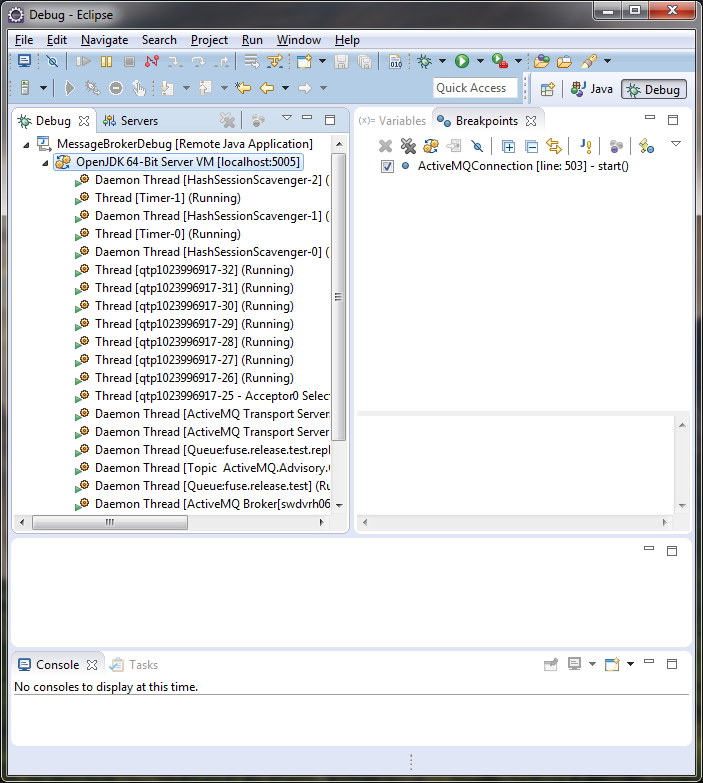The height and width of the screenshot is (783, 703).
Task: Open the External Tools dropdown arrow
Action: coord(518,61)
